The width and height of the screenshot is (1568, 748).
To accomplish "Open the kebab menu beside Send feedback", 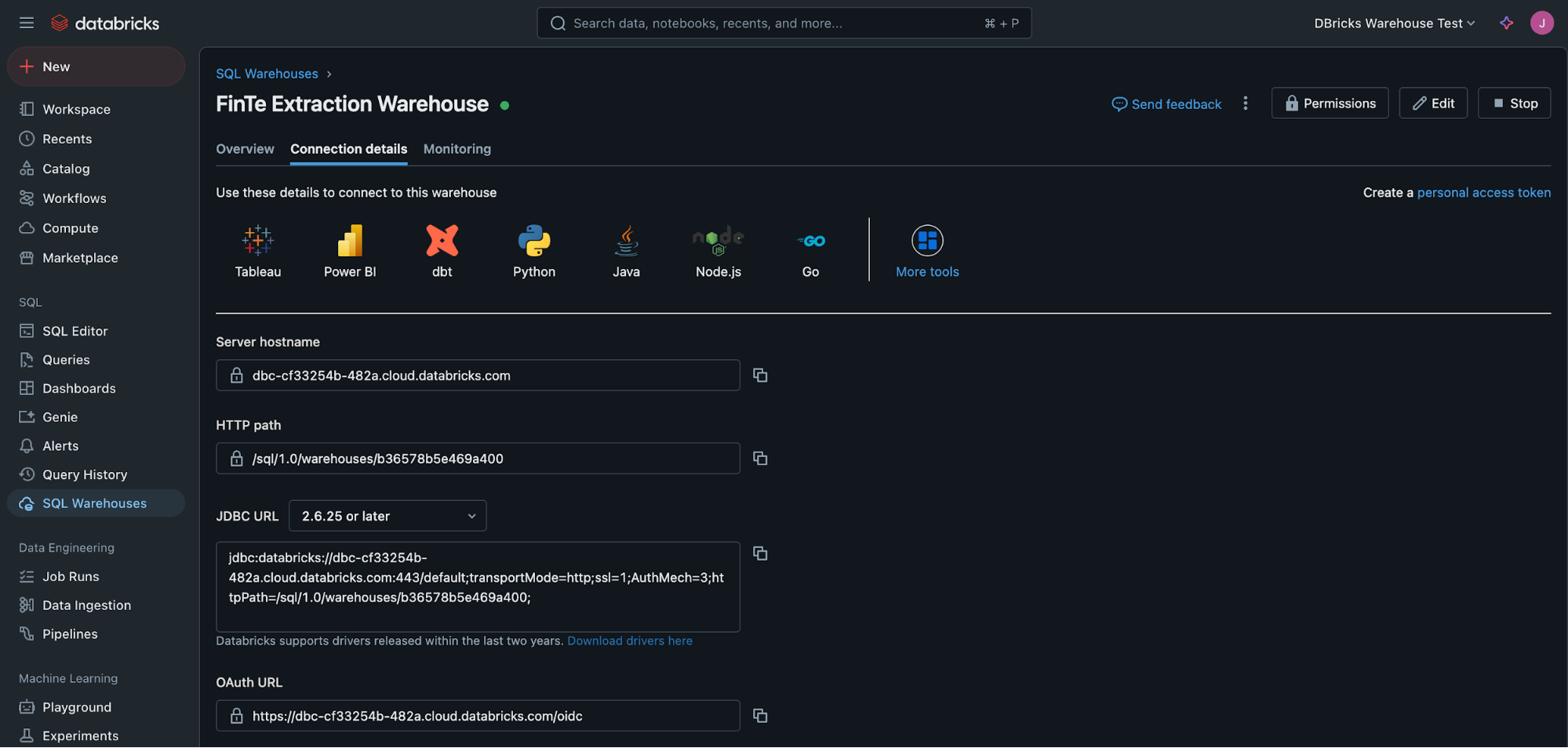I will (x=1245, y=103).
